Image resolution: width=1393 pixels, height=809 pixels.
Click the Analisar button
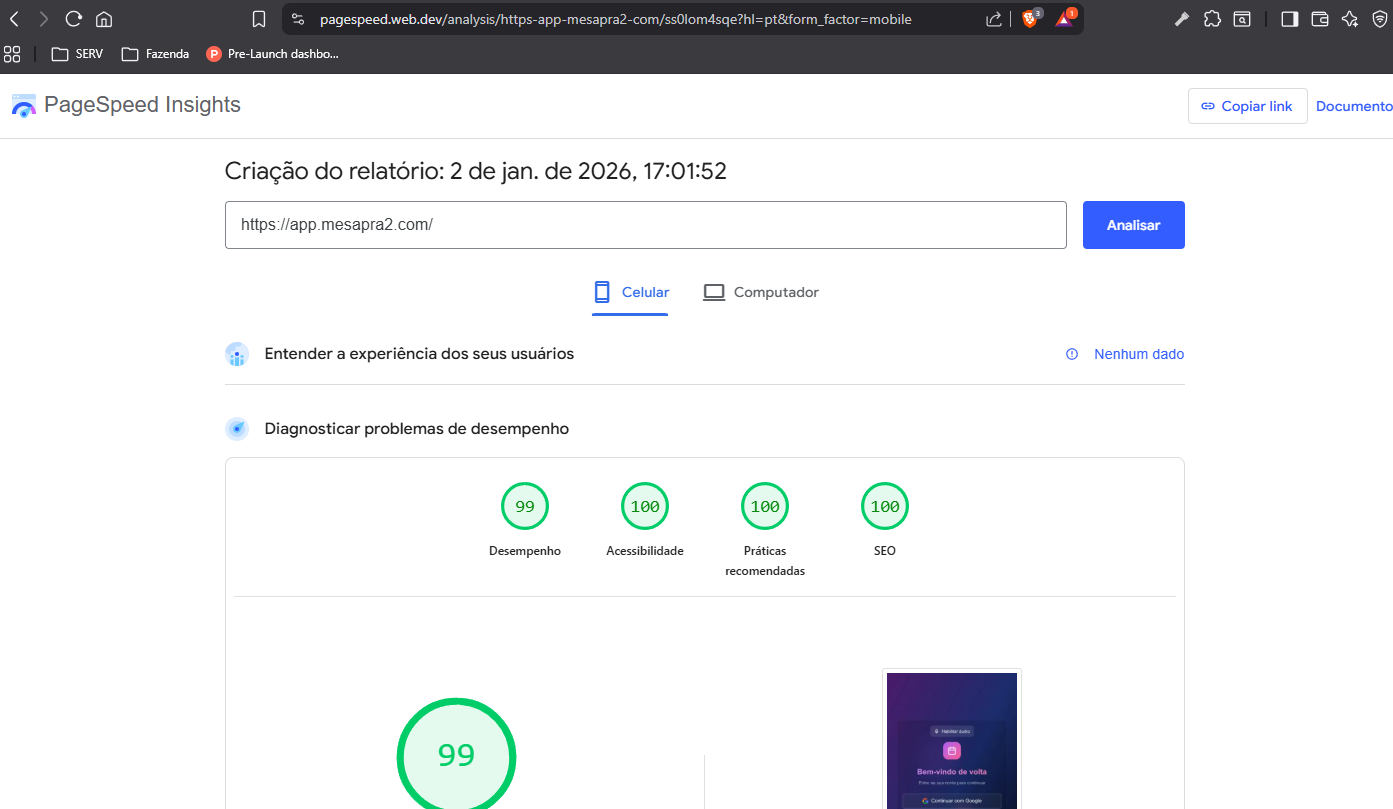[1133, 225]
